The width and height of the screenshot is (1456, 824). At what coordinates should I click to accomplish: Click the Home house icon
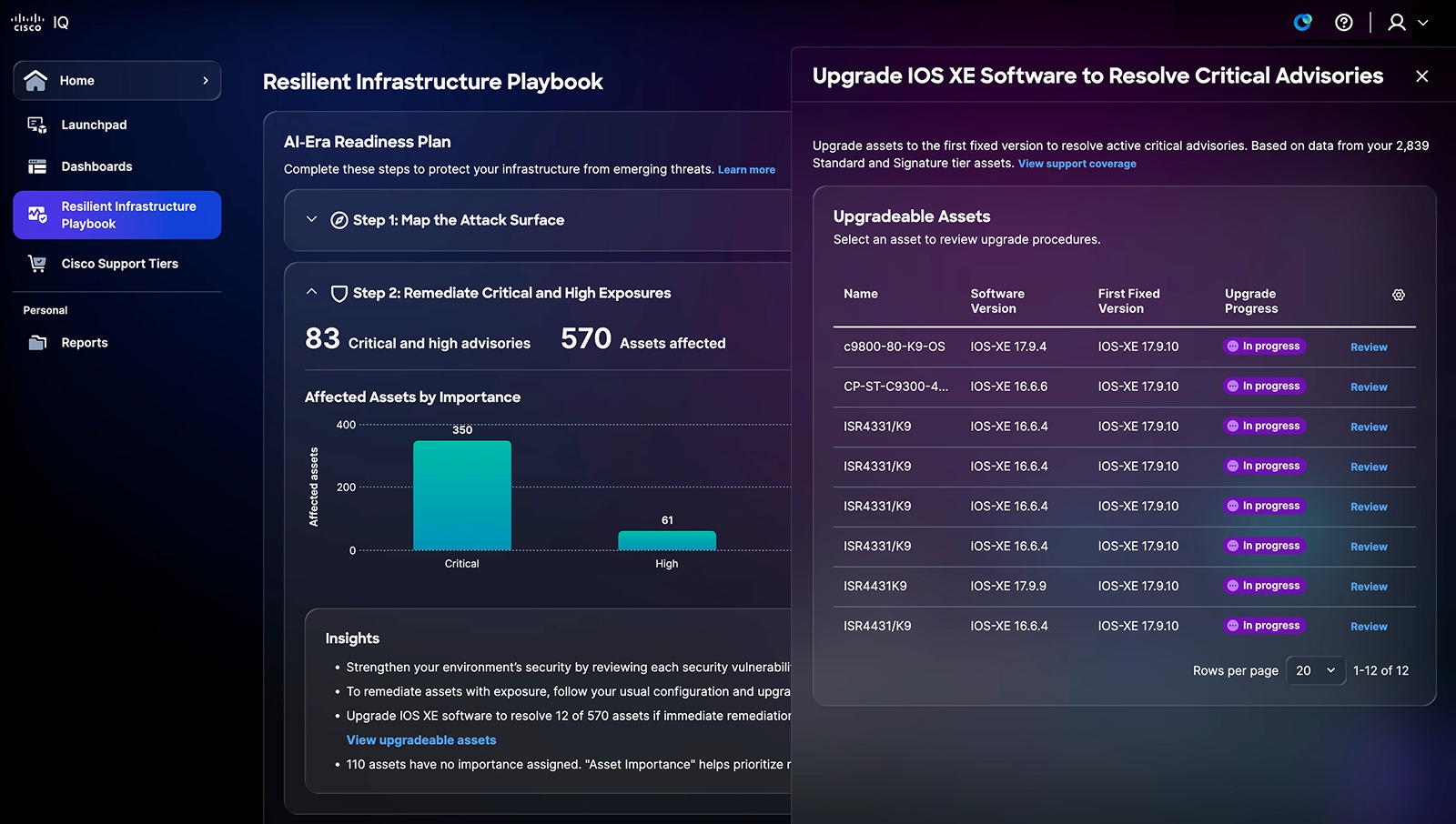pos(35,81)
